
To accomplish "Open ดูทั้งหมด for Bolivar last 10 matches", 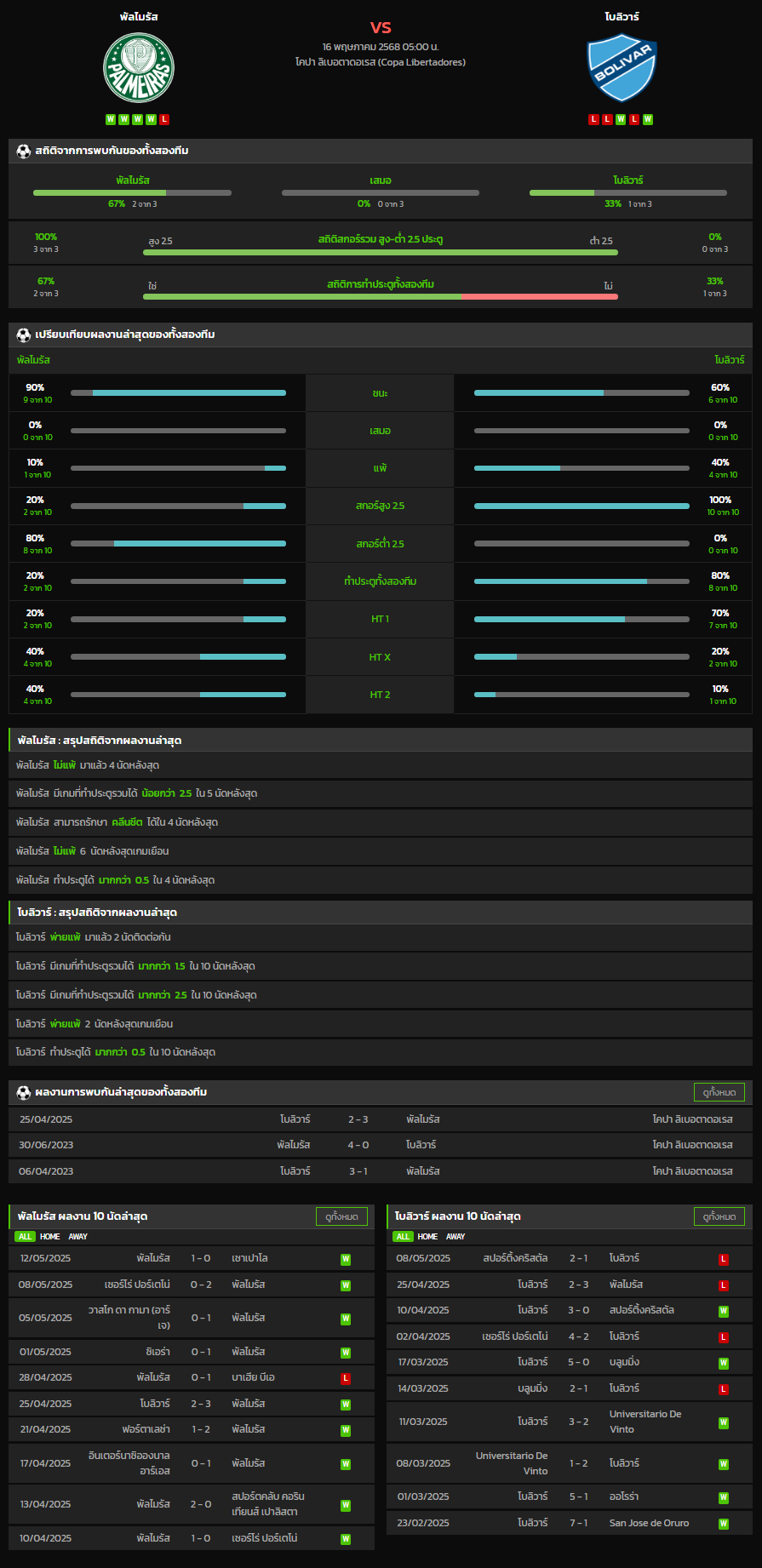I will click(x=719, y=1216).
